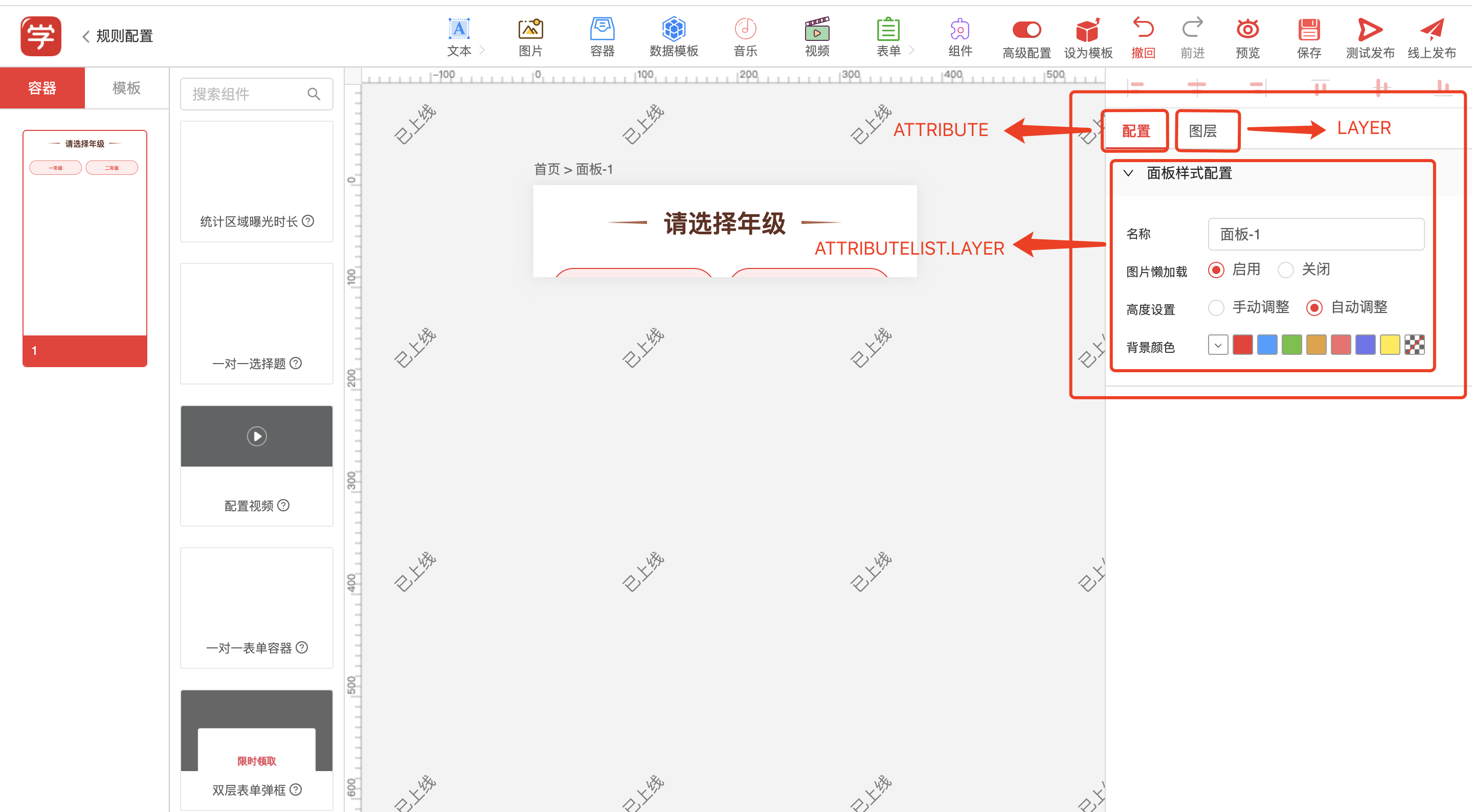Toggle the 高级配置 advanced config switch

(1027, 29)
